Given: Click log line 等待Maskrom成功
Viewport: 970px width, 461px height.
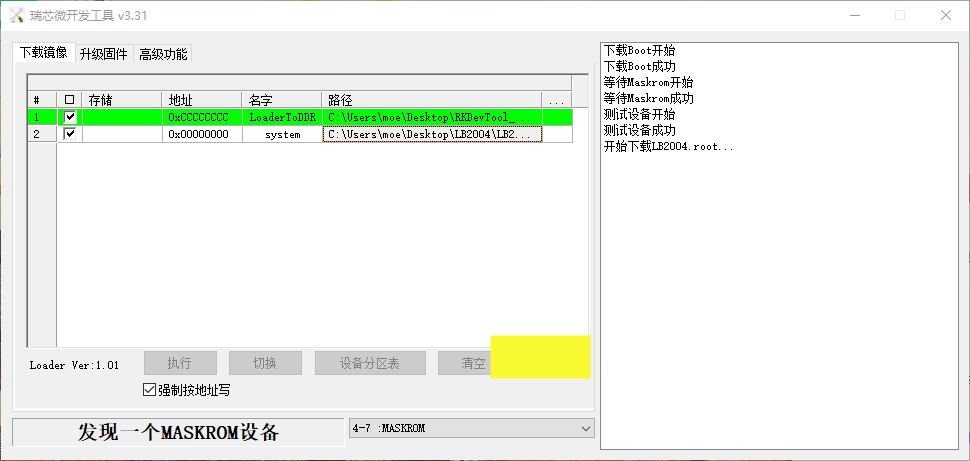Looking at the screenshot, I should click(648, 99).
